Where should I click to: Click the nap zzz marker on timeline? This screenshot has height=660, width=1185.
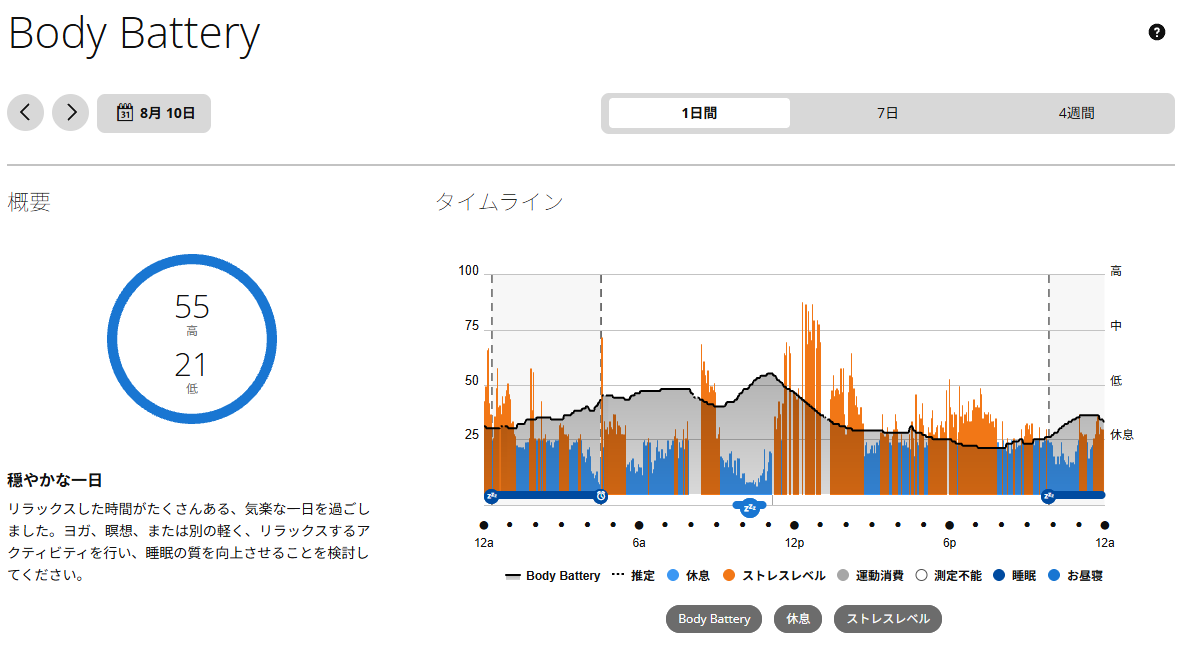tap(750, 507)
